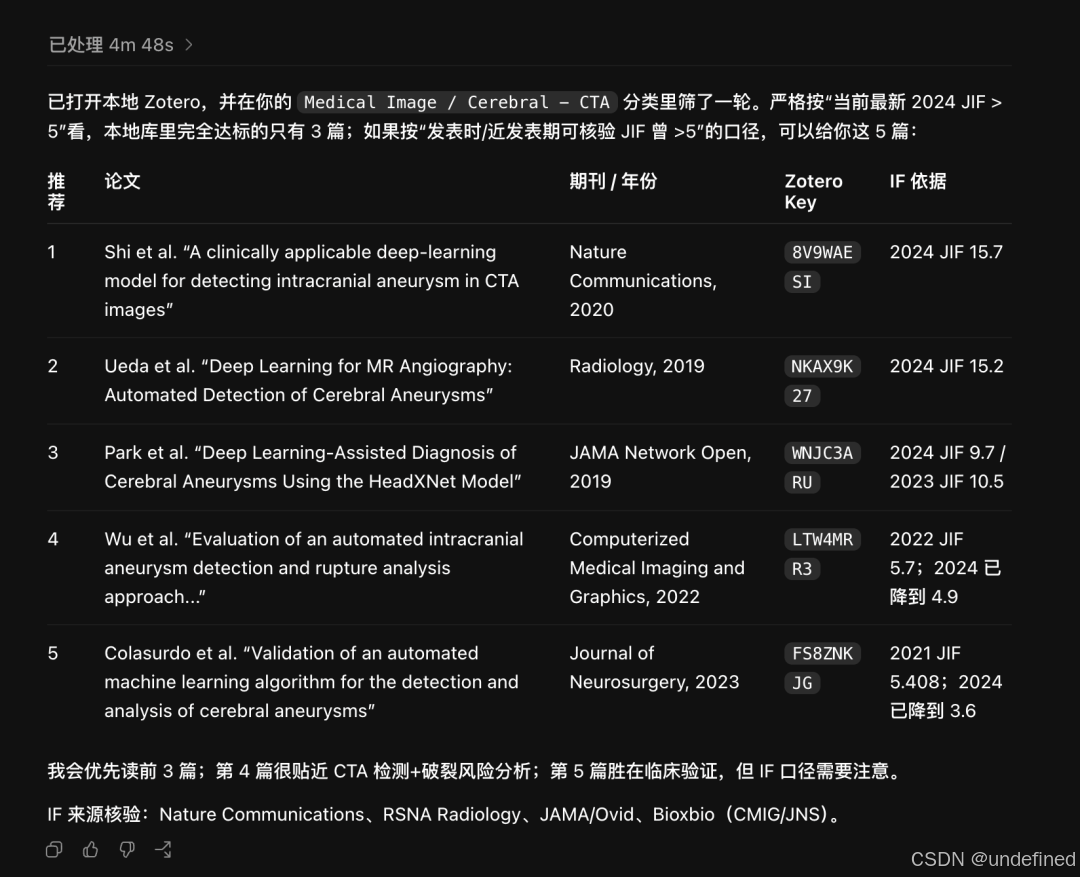This screenshot has height=877, width=1080.
Task: Click the Zotero Key column header
Action: tap(813, 192)
